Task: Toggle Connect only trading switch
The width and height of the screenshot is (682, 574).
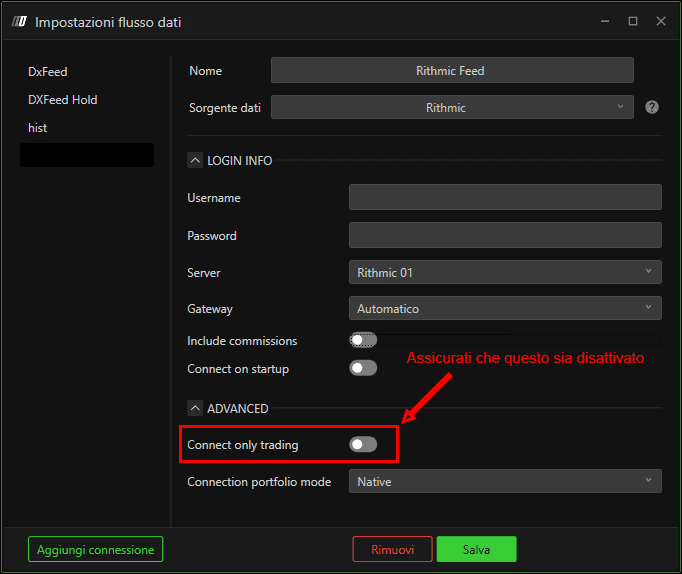Action: [363, 444]
